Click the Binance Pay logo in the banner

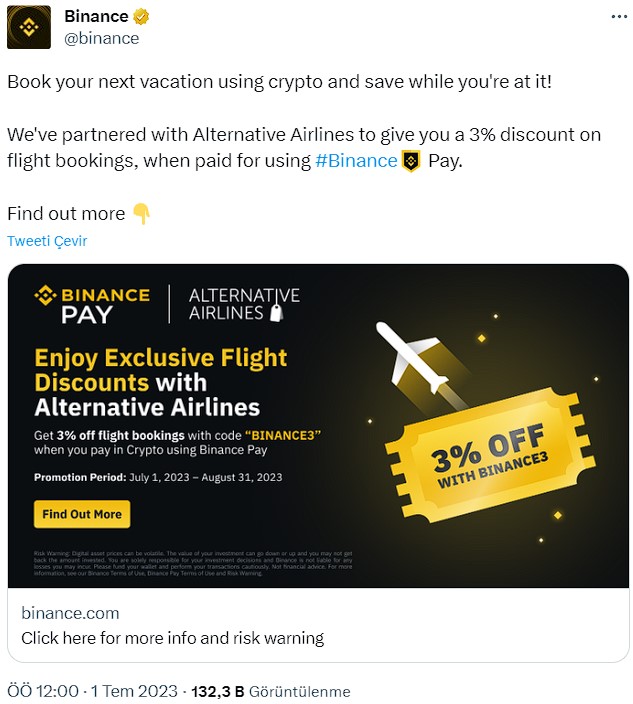click(x=92, y=304)
